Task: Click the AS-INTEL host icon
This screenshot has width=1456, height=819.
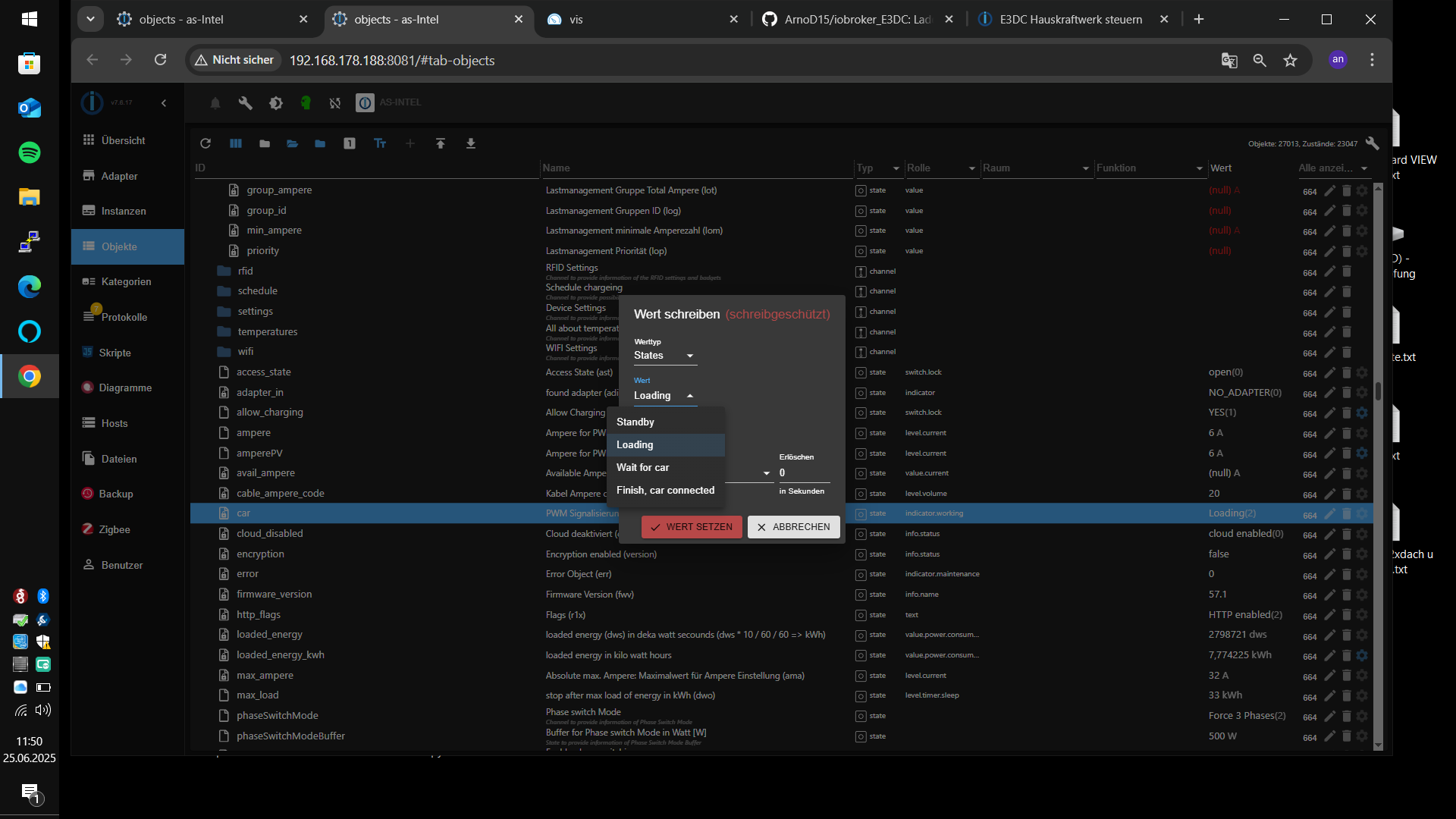Action: tap(365, 103)
